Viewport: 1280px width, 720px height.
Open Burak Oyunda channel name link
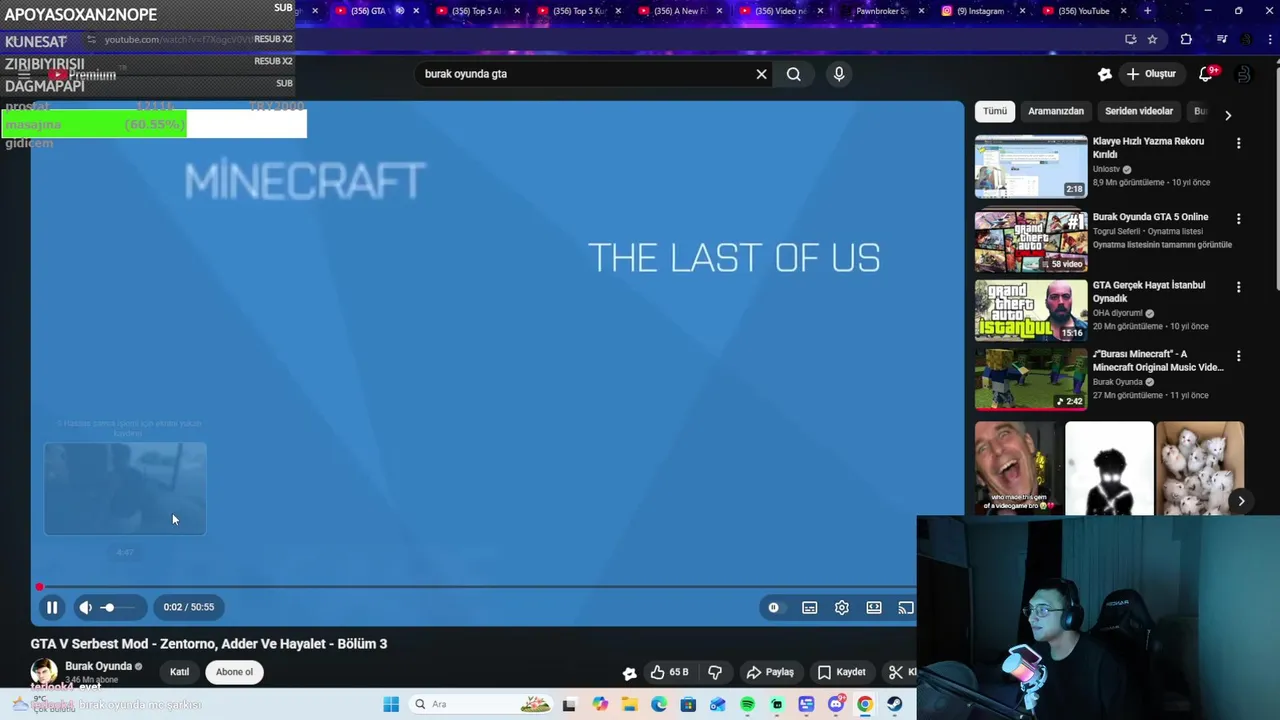tap(98, 666)
